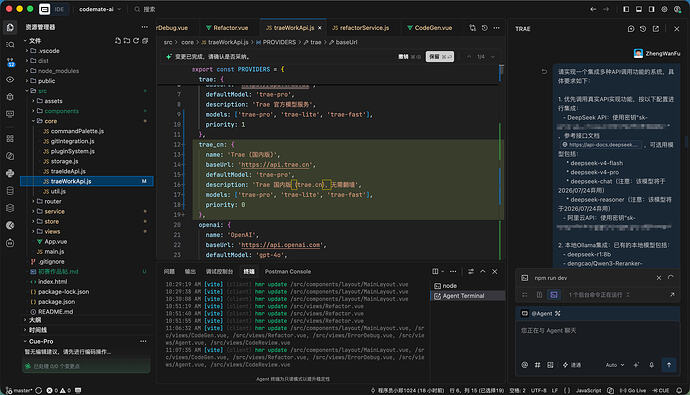Maximize the terminal panel with chevron
This screenshot has height=395, width=690.
[483, 271]
